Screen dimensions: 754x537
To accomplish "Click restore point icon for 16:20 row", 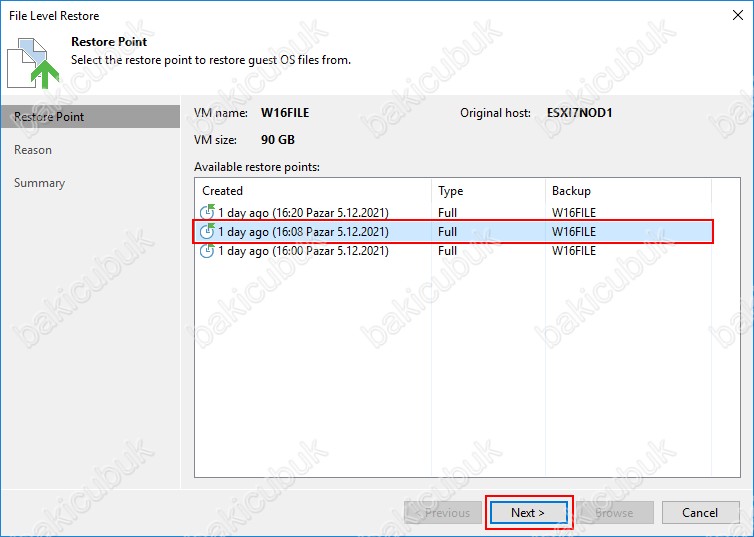I will 207,212.
